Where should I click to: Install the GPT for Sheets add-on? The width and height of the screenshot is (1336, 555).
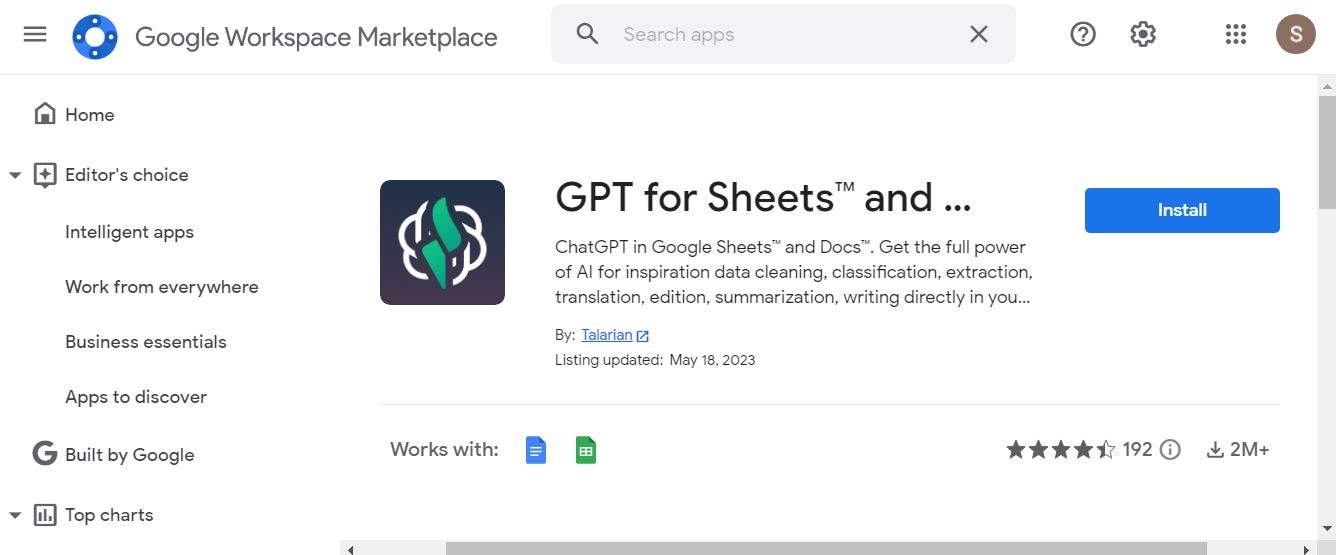click(1182, 210)
